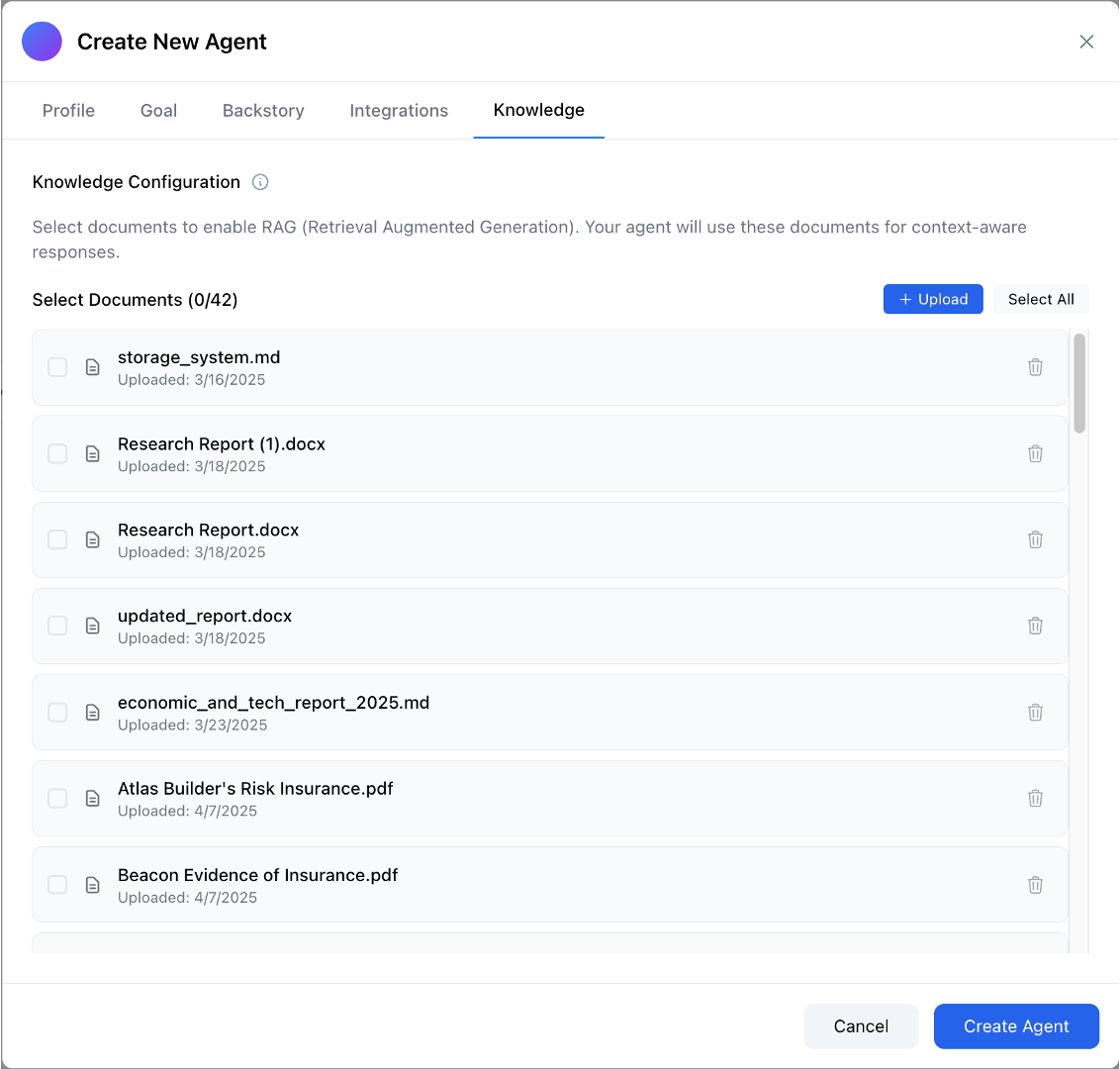Click Select All to choose every document
This screenshot has height=1069, width=1120.
pyautogui.click(x=1041, y=299)
